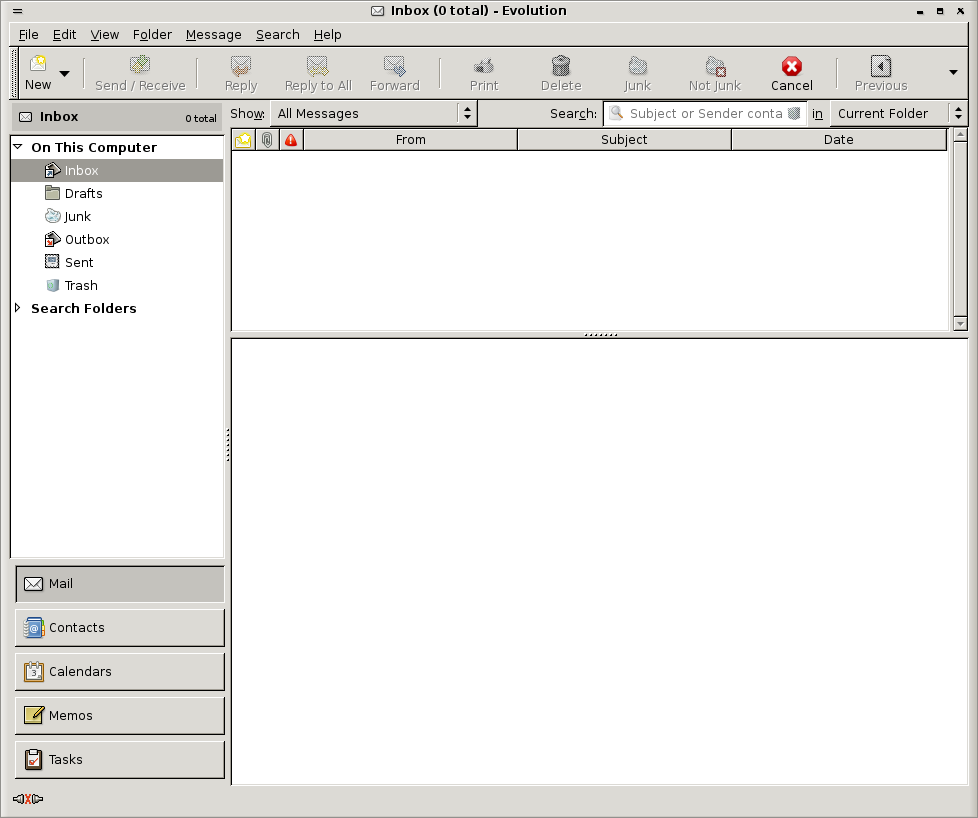The width and height of the screenshot is (978, 818).
Task: Click the message list vertical scrollbar
Action: (x=960, y=230)
